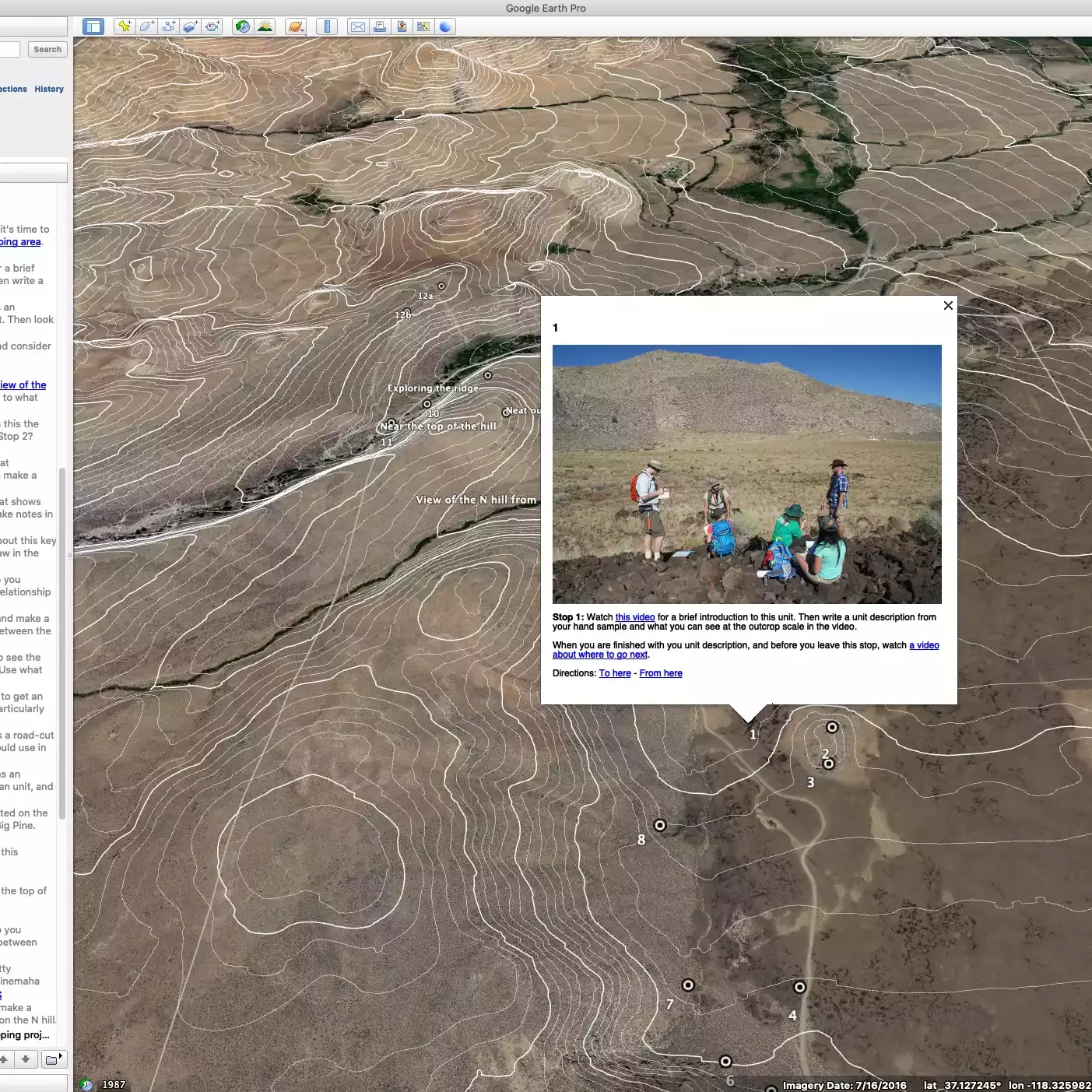Click the Search button
The image size is (1092, 1092).
47,49
